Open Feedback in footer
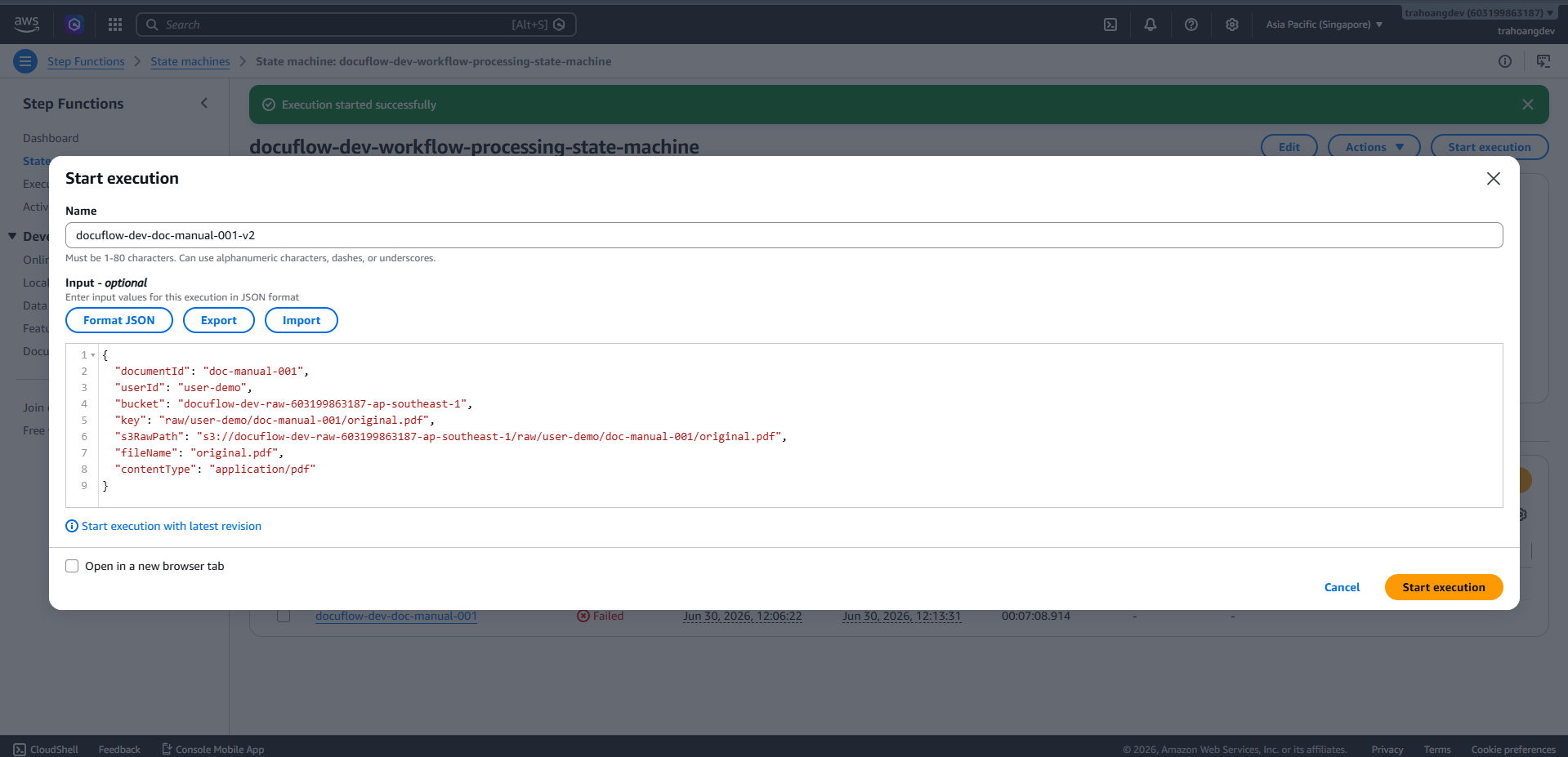 (119, 749)
